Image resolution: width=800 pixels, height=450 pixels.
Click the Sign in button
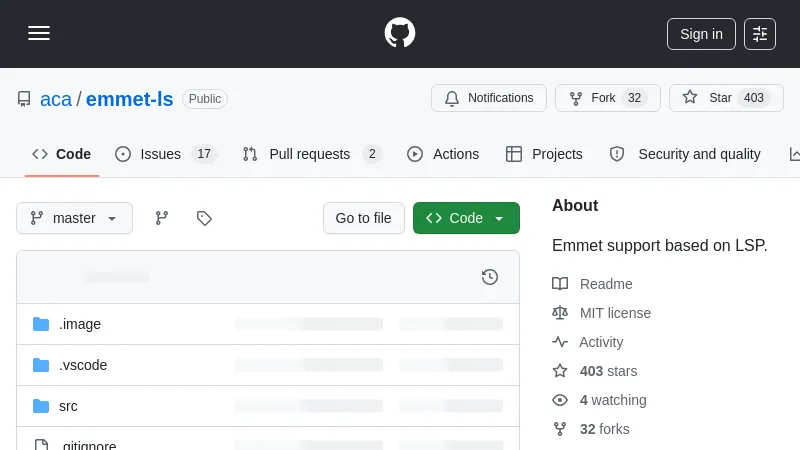pos(701,34)
